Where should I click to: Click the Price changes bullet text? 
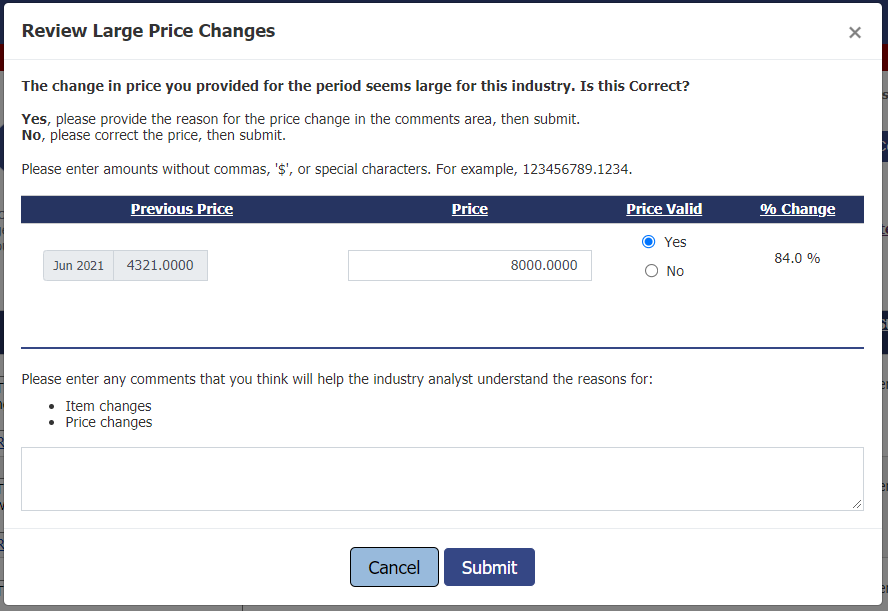(109, 422)
